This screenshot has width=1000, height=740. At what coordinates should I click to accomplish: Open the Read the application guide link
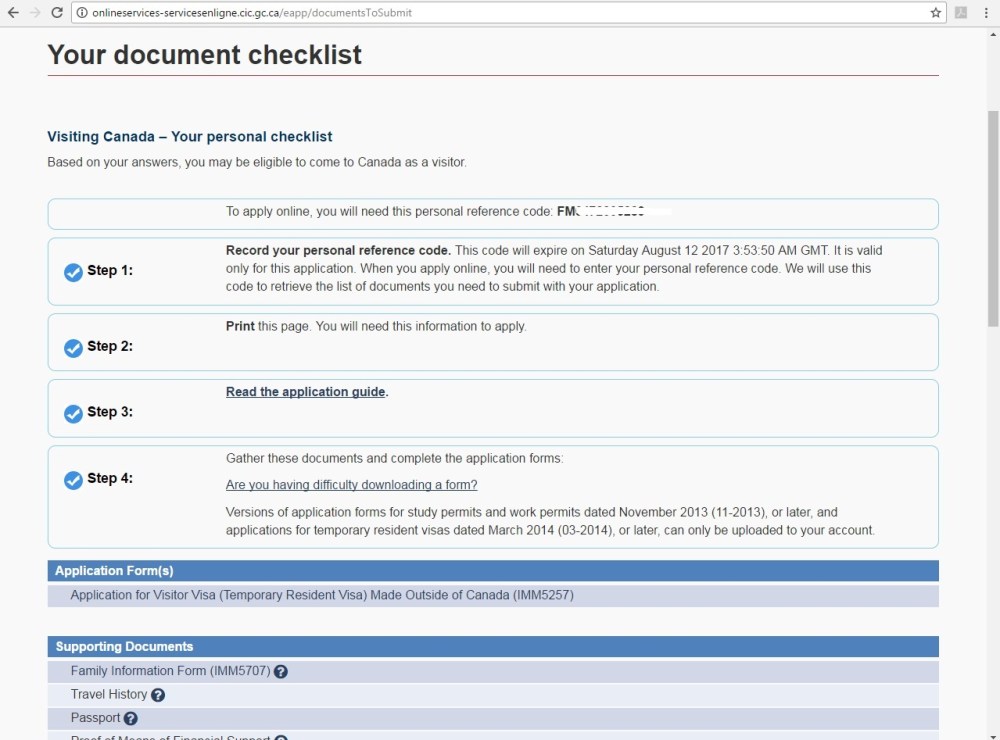coord(306,392)
